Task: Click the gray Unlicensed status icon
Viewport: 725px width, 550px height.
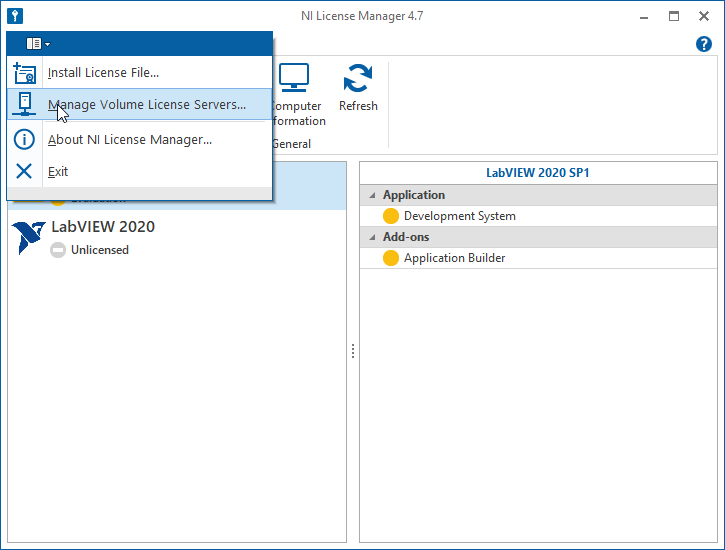Action: click(59, 250)
